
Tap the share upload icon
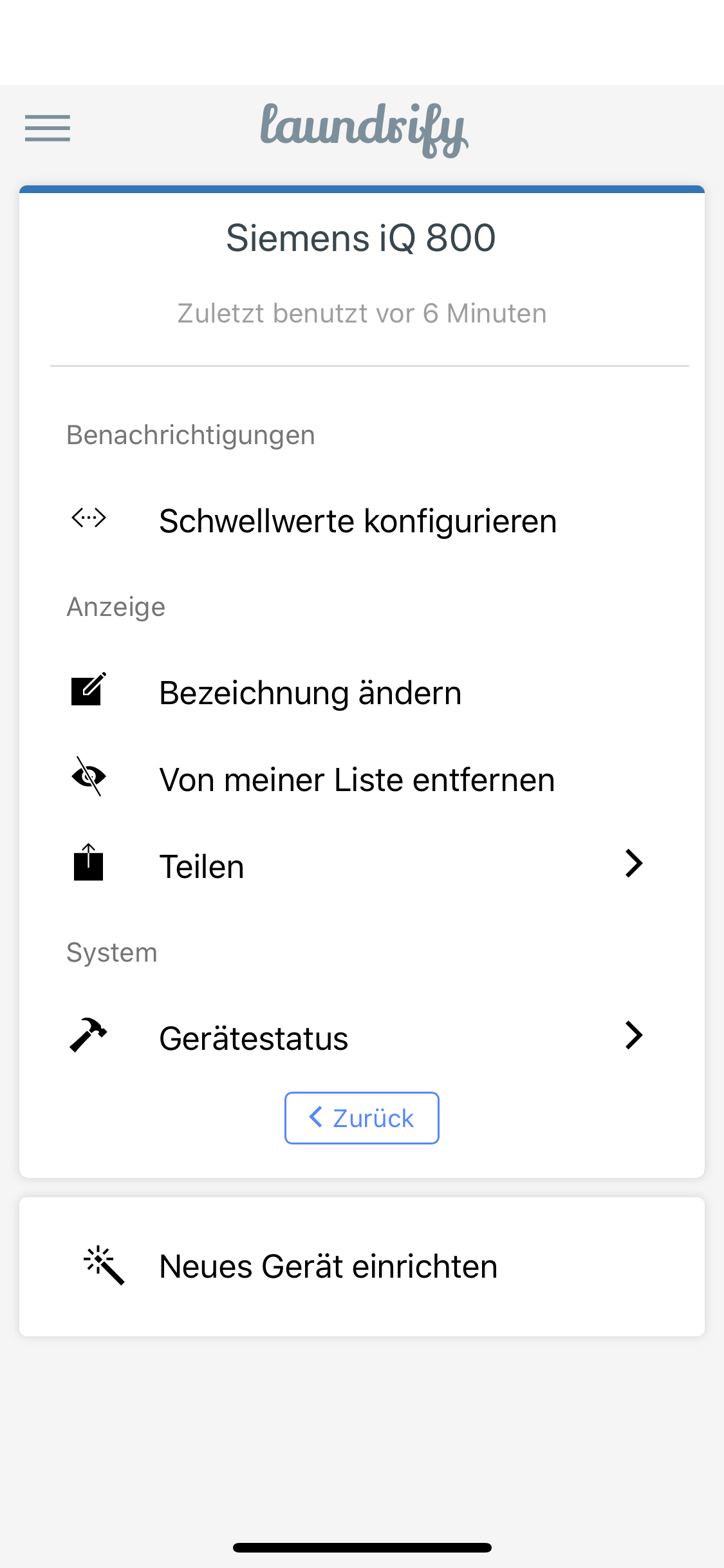pos(88,863)
